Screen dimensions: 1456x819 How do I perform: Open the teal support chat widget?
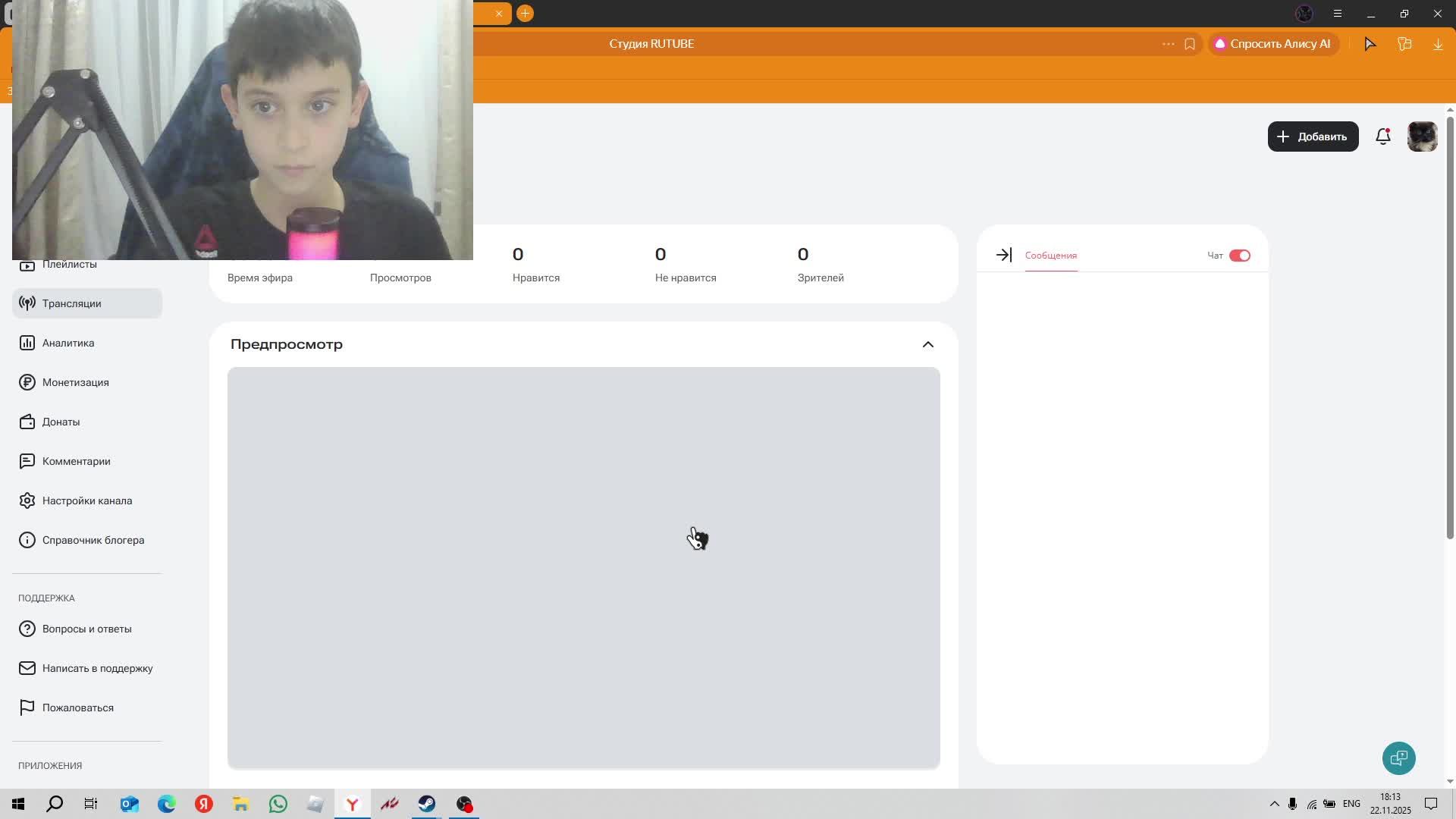(x=1398, y=758)
